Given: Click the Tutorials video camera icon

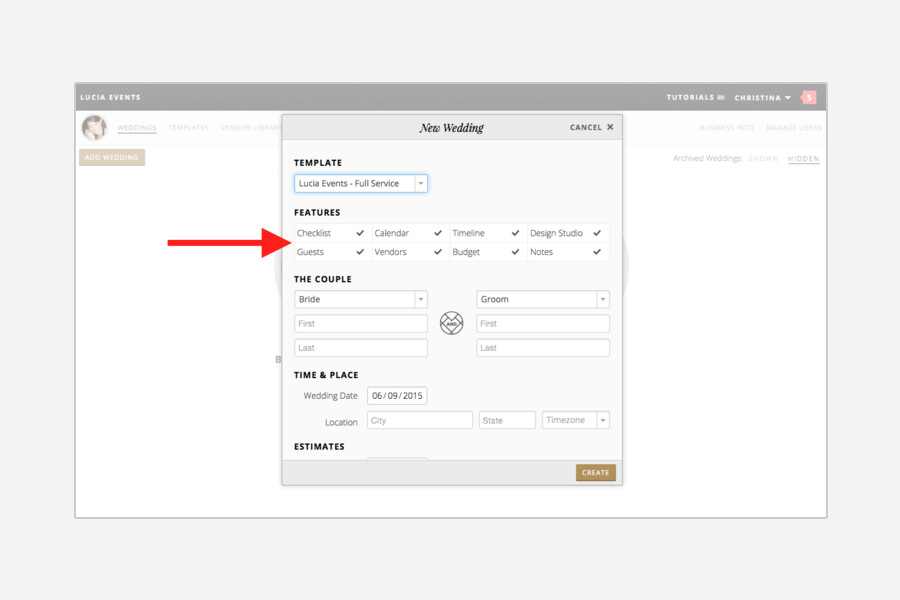Looking at the screenshot, I should [721, 98].
